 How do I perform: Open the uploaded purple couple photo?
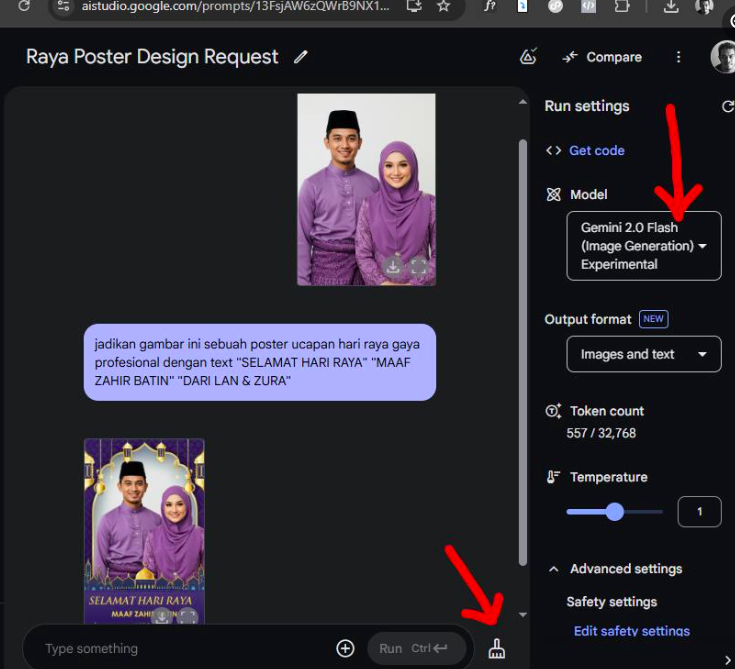point(367,189)
